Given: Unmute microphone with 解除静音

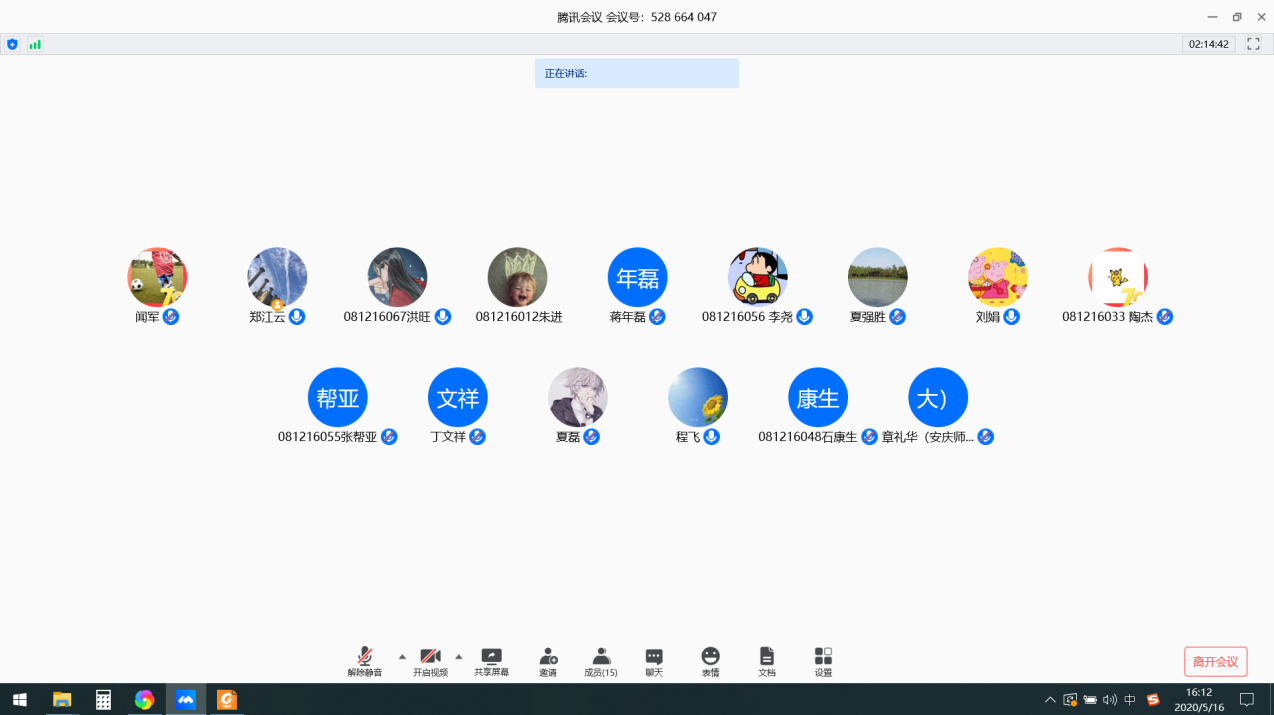Looking at the screenshot, I should (365, 660).
